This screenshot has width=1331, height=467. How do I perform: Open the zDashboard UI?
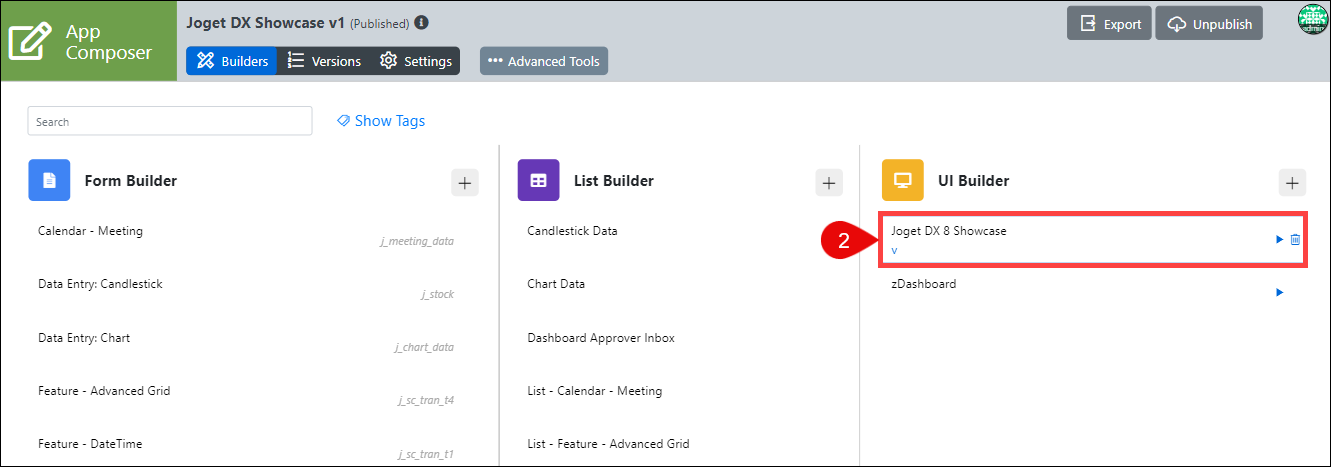point(923,284)
